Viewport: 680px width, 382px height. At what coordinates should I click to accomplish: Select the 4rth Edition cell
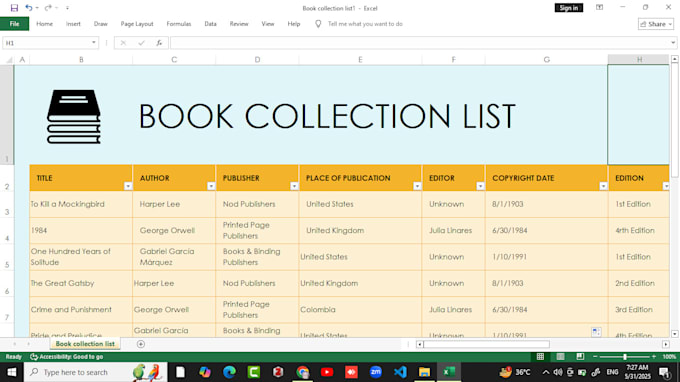pos(638,231)
